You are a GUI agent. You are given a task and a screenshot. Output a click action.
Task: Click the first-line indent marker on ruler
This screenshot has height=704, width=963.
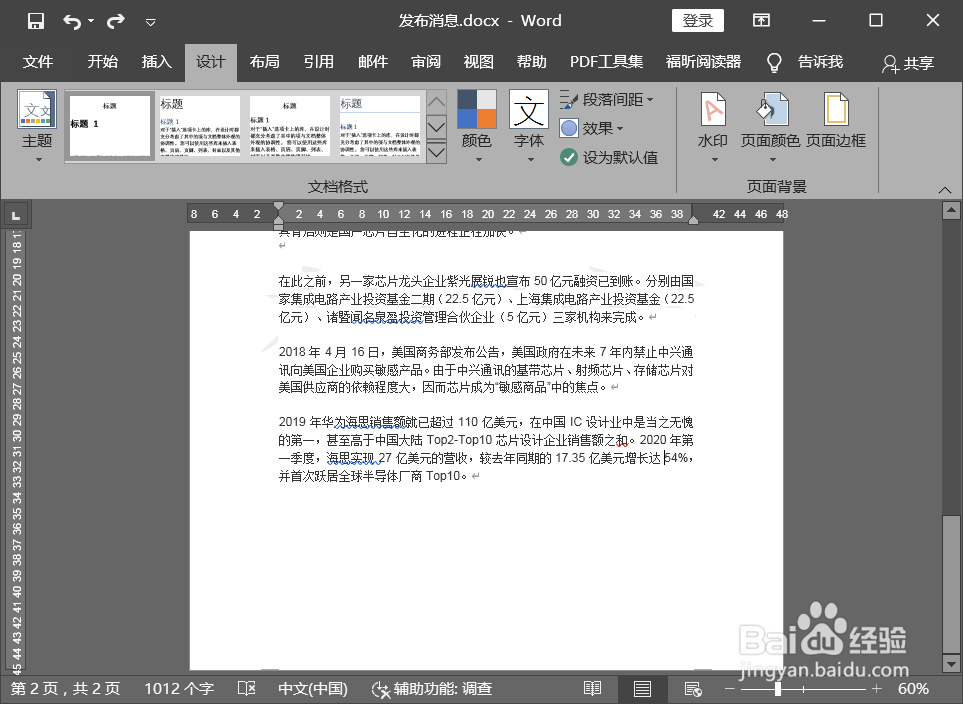click(x=278, y=208)
